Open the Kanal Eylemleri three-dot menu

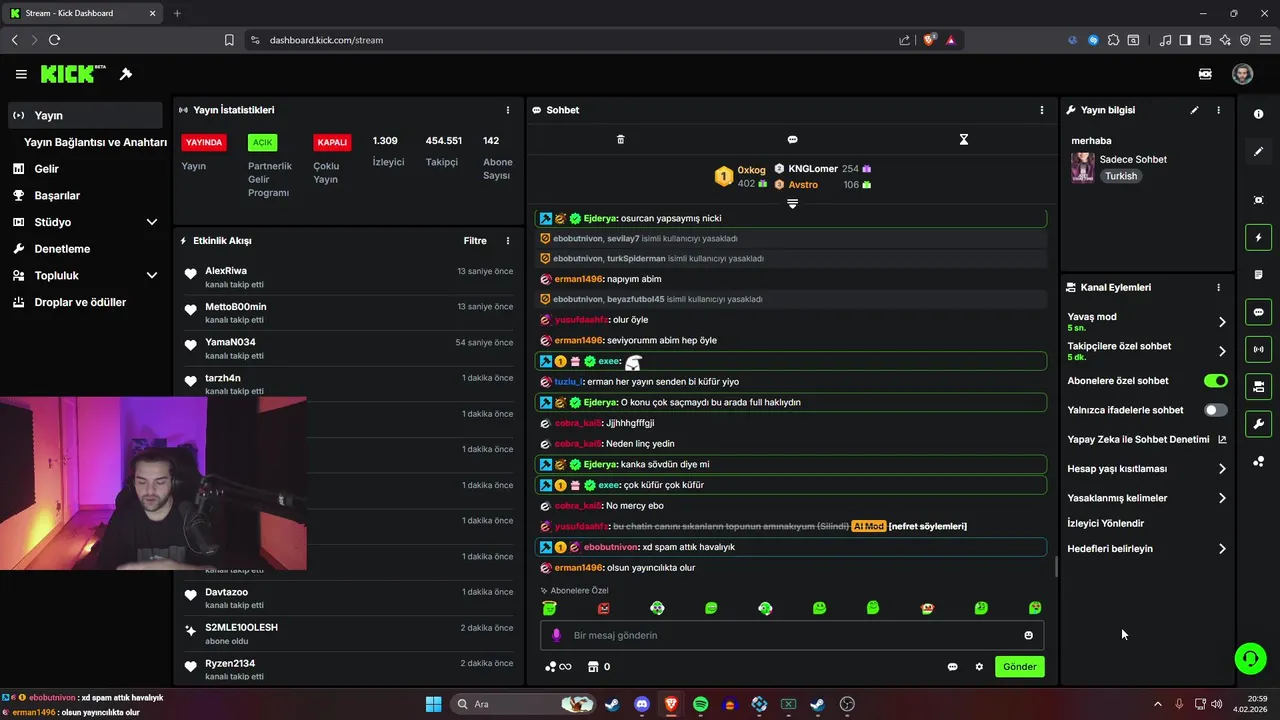[1218, 287]
